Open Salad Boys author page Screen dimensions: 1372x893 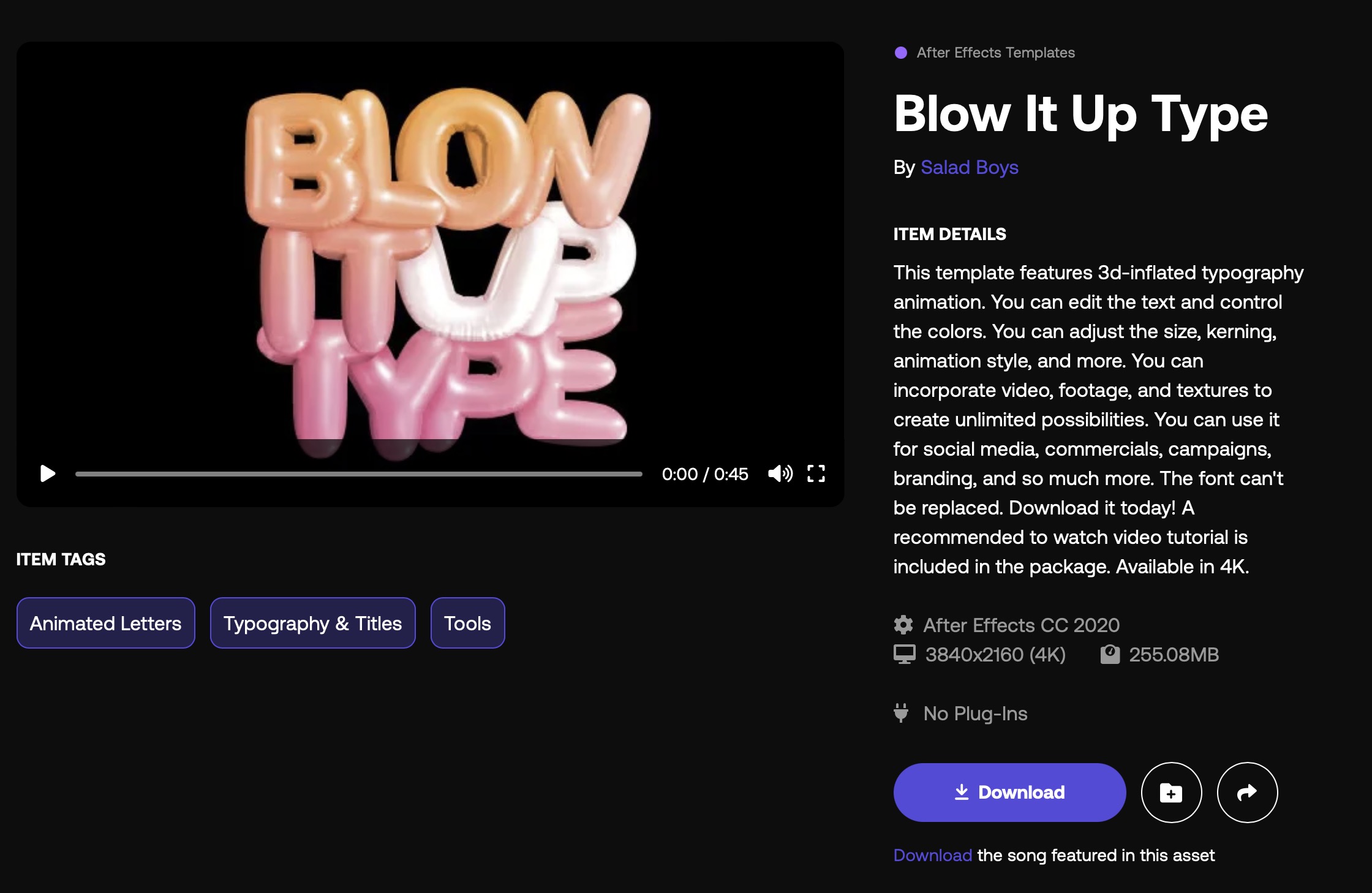click(x=969, y=167)
